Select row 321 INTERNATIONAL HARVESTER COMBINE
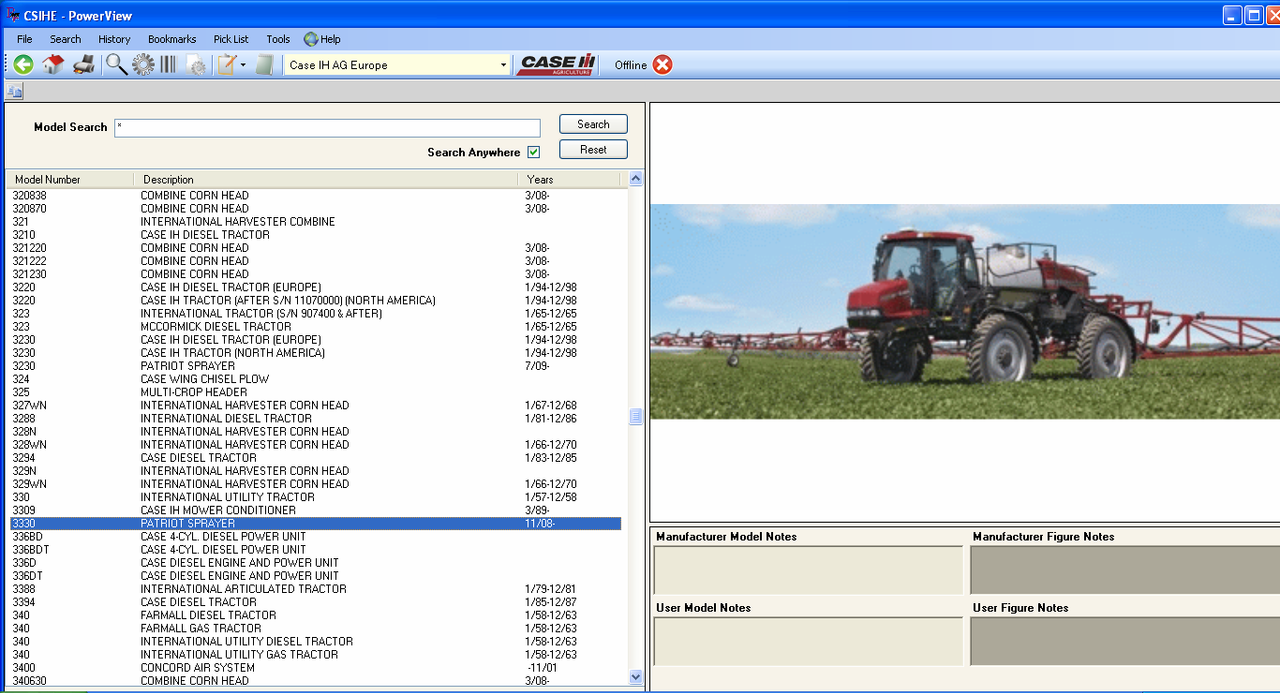The image size is (1280, 693). point(315,222)
